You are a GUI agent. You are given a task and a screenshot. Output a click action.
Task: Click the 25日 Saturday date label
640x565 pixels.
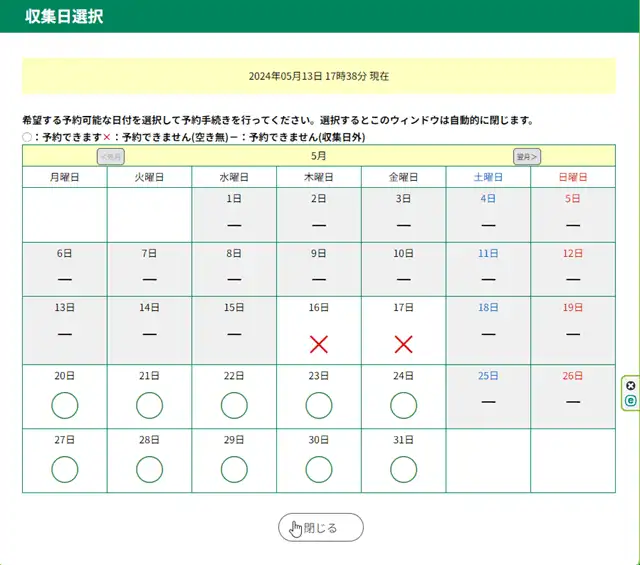pos(488,376)
